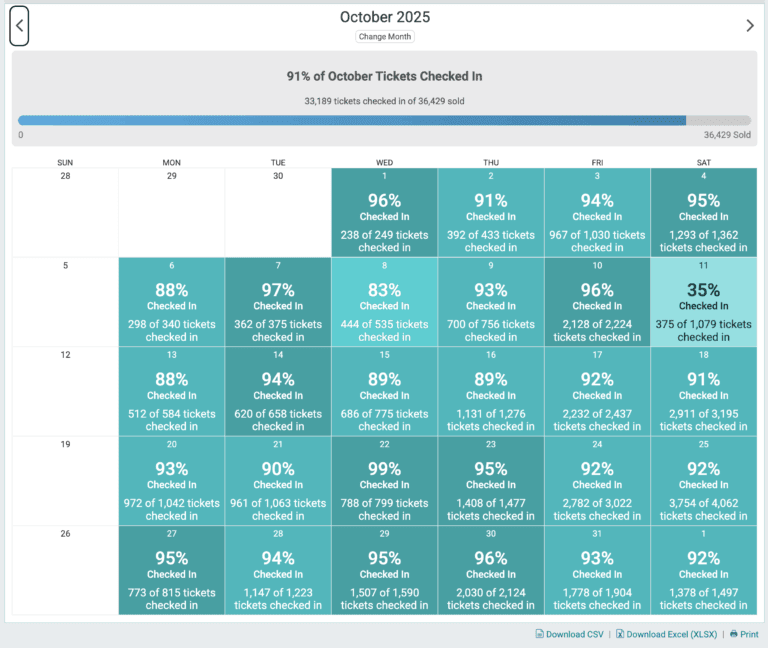Image resolution: width=768 pixels, height=648 pixels.
Task: Open October 11 cell with 35% checked in
Action: [703, 302]
